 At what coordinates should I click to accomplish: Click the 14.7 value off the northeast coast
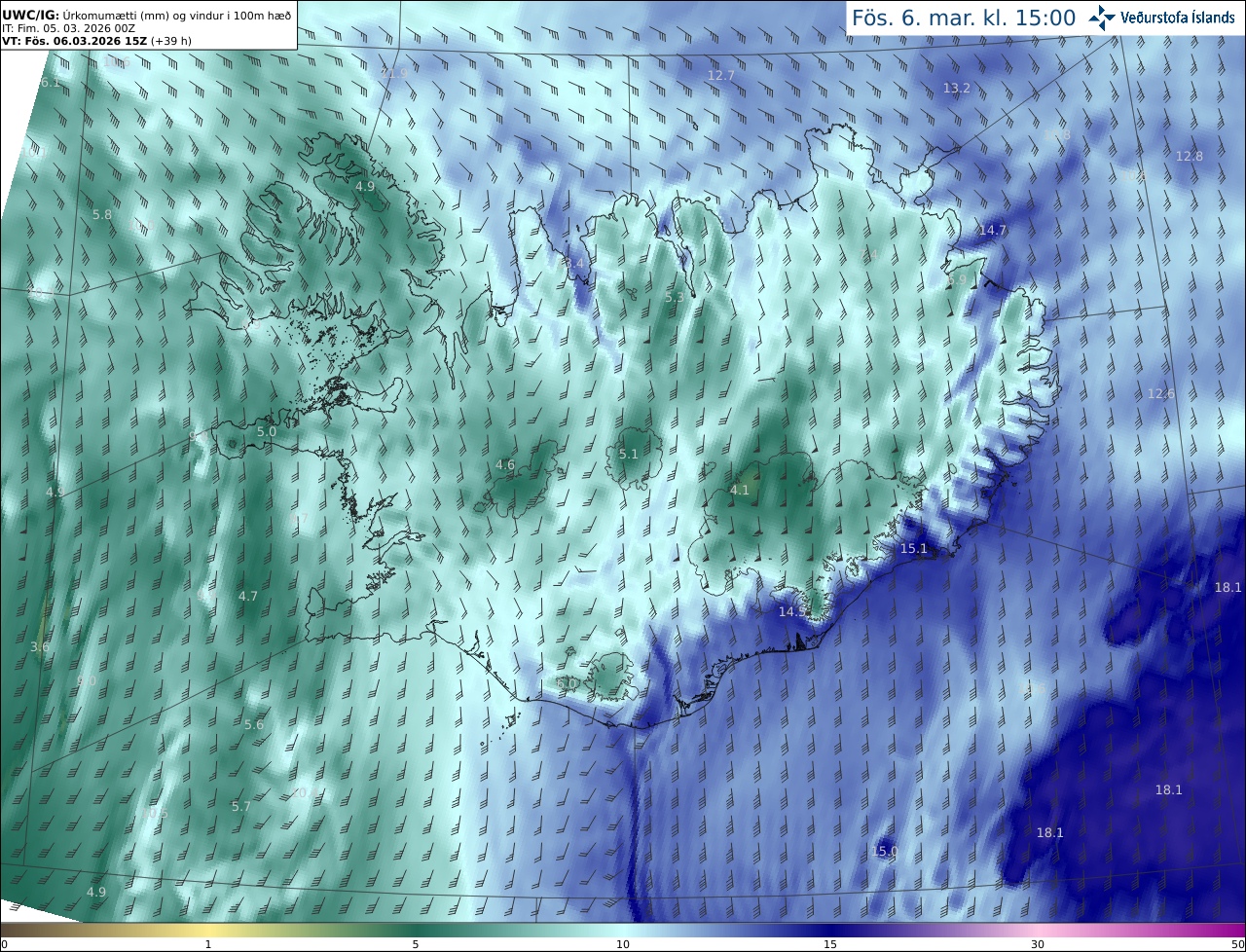993,230
